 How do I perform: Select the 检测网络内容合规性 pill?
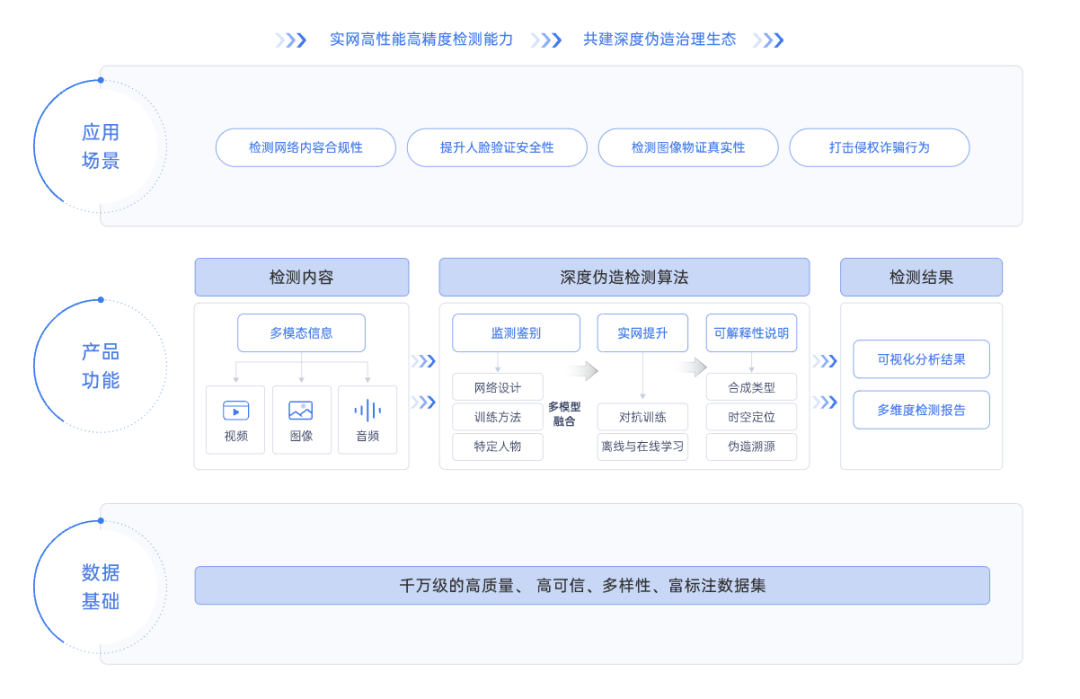pyautogui.click(x=306, y=147)
